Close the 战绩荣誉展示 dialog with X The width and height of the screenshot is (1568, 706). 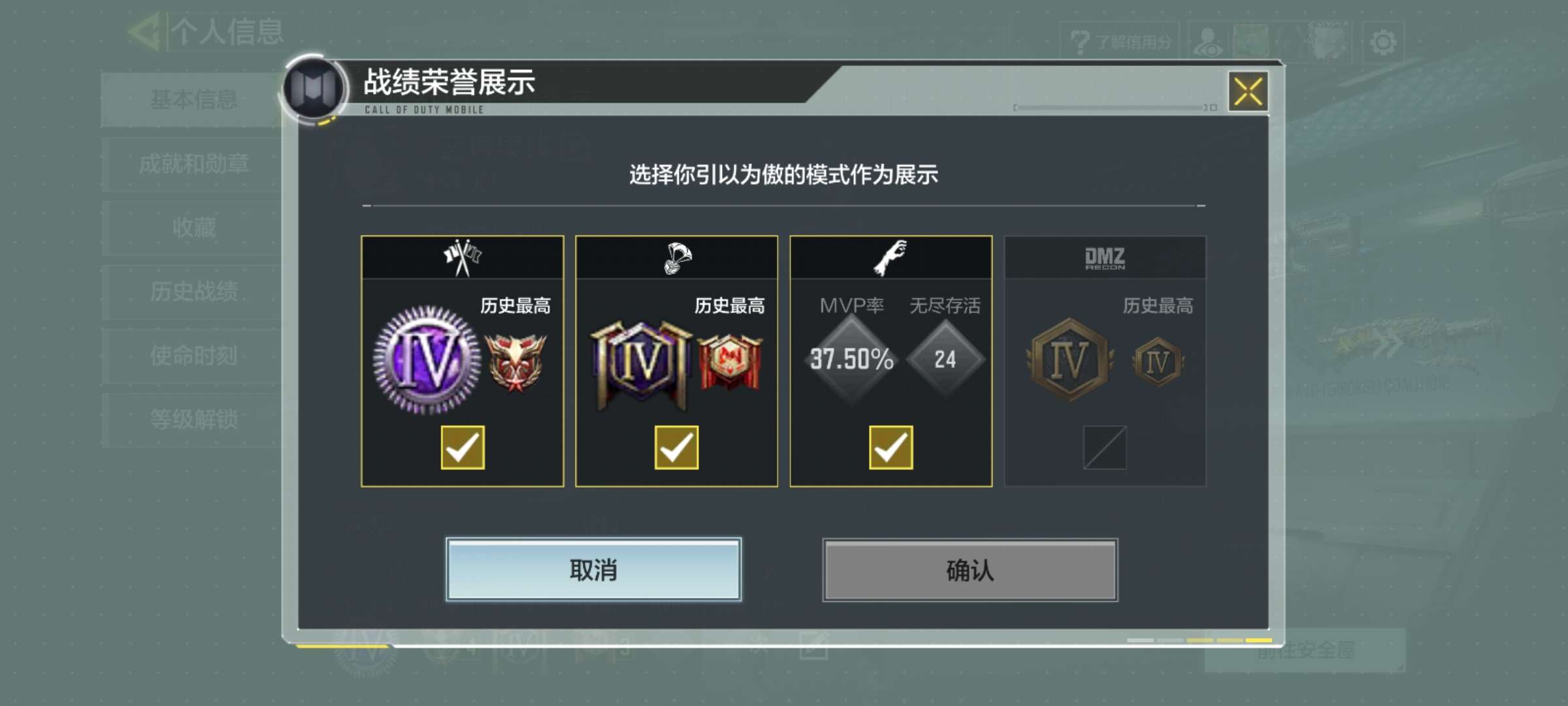click(x=1248, y=92)
